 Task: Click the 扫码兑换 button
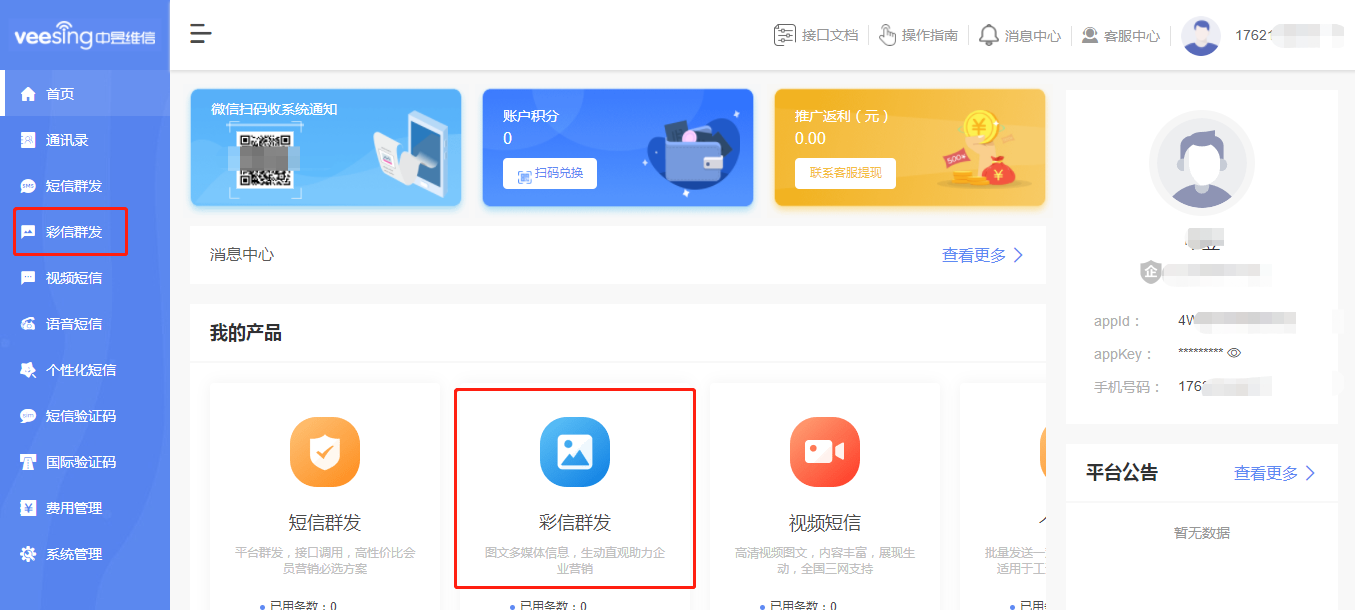[549, 173]
